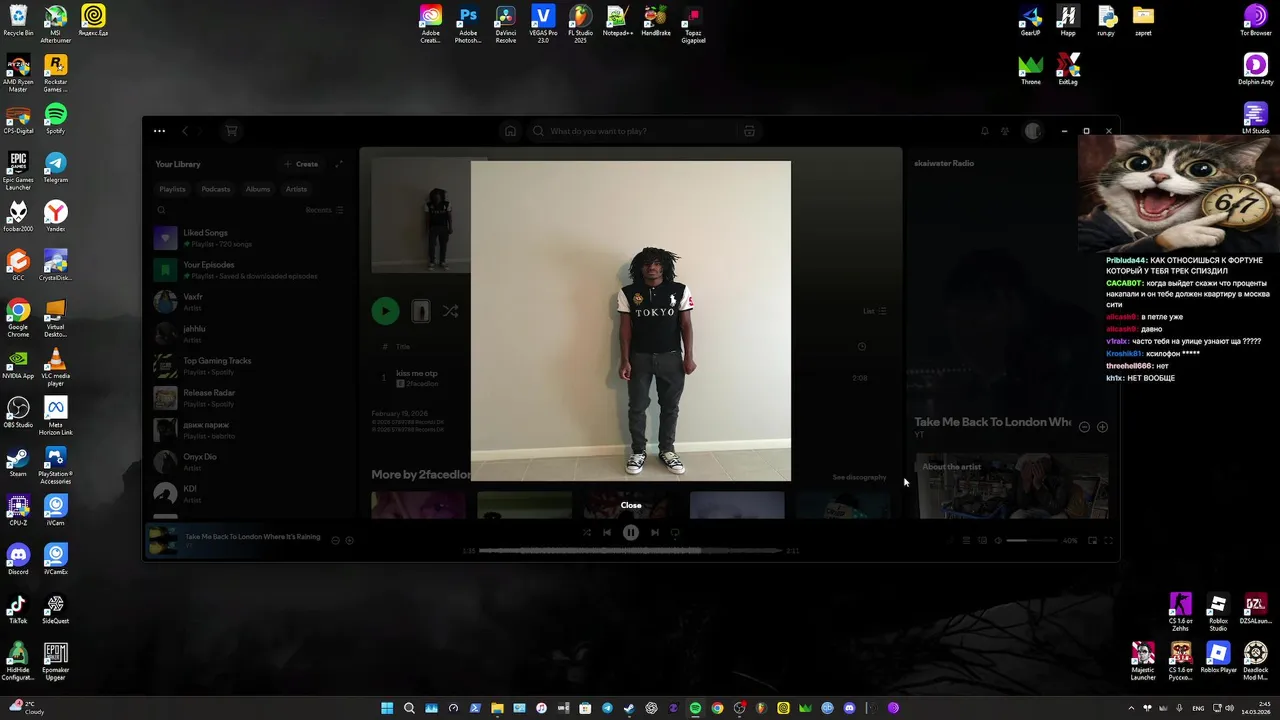
Task: Switch to Spotify via taskbar icon
Action: coord(695,708)
